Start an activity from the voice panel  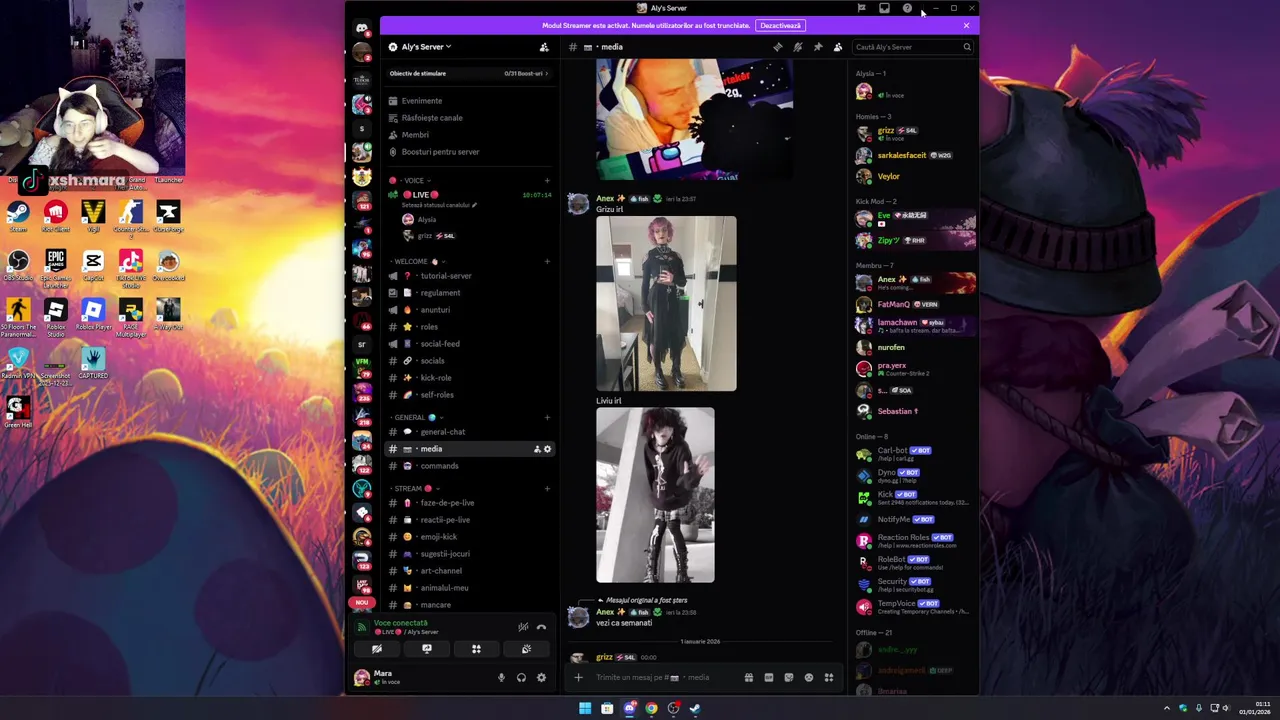[476, 649]
